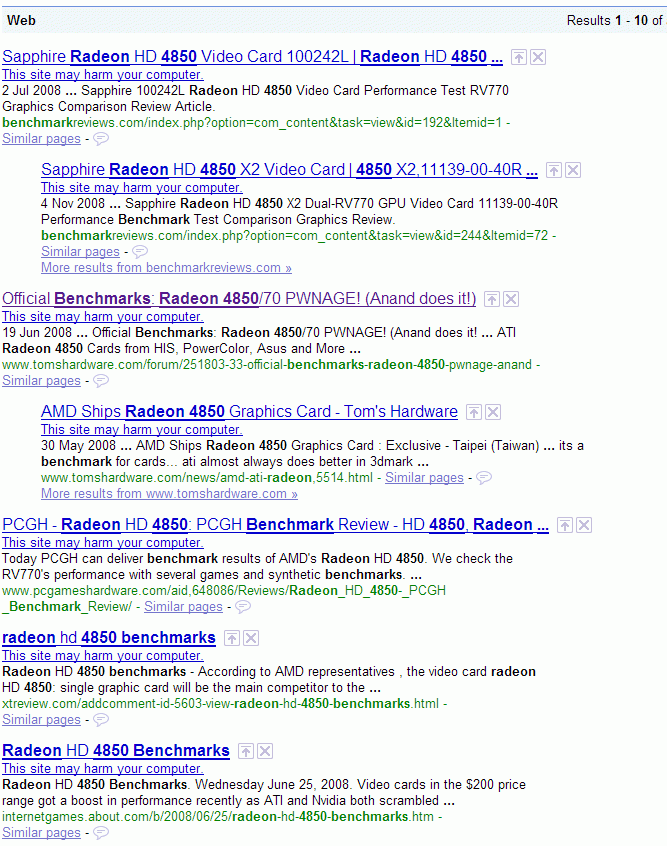Open comment bubble for Official Benchmarks forum result

coord(101,381)
